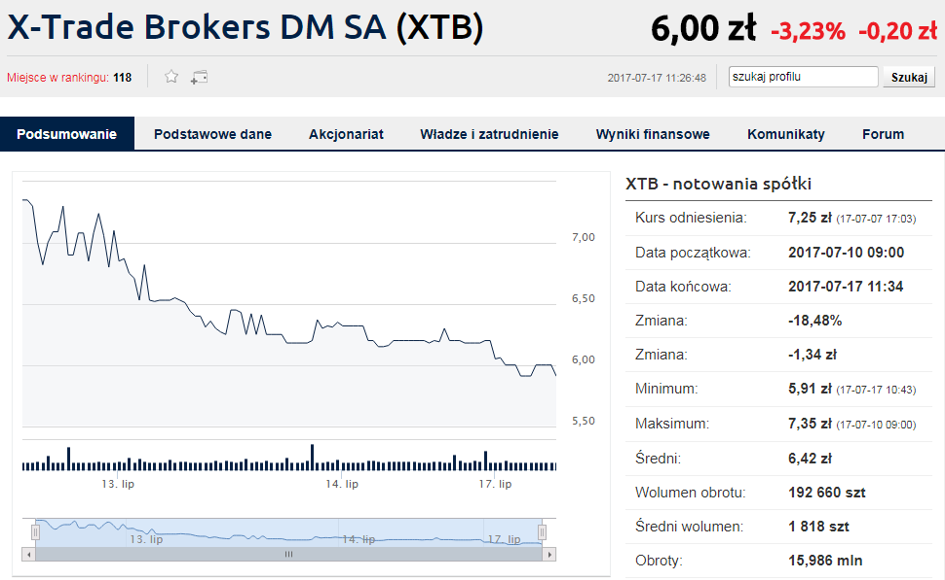Click the Szukaj search button
Image resolution: width=945 pixels, height=580 pixels.
pyautogui.click(x=909, y=77)
